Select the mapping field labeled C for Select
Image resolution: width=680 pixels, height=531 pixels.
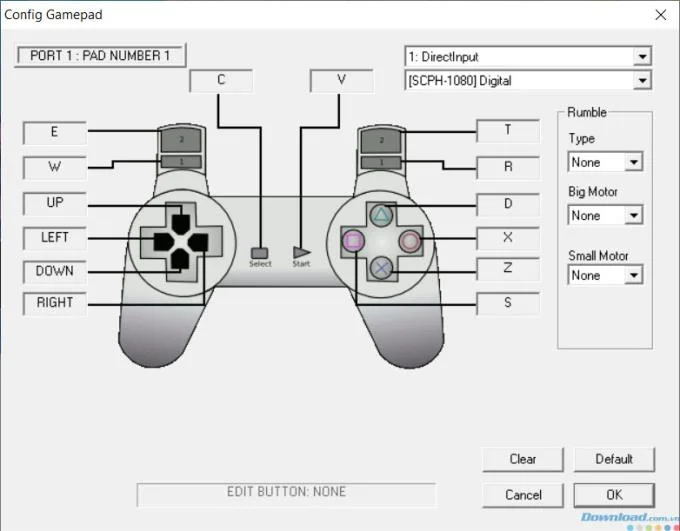pos(221,80)
